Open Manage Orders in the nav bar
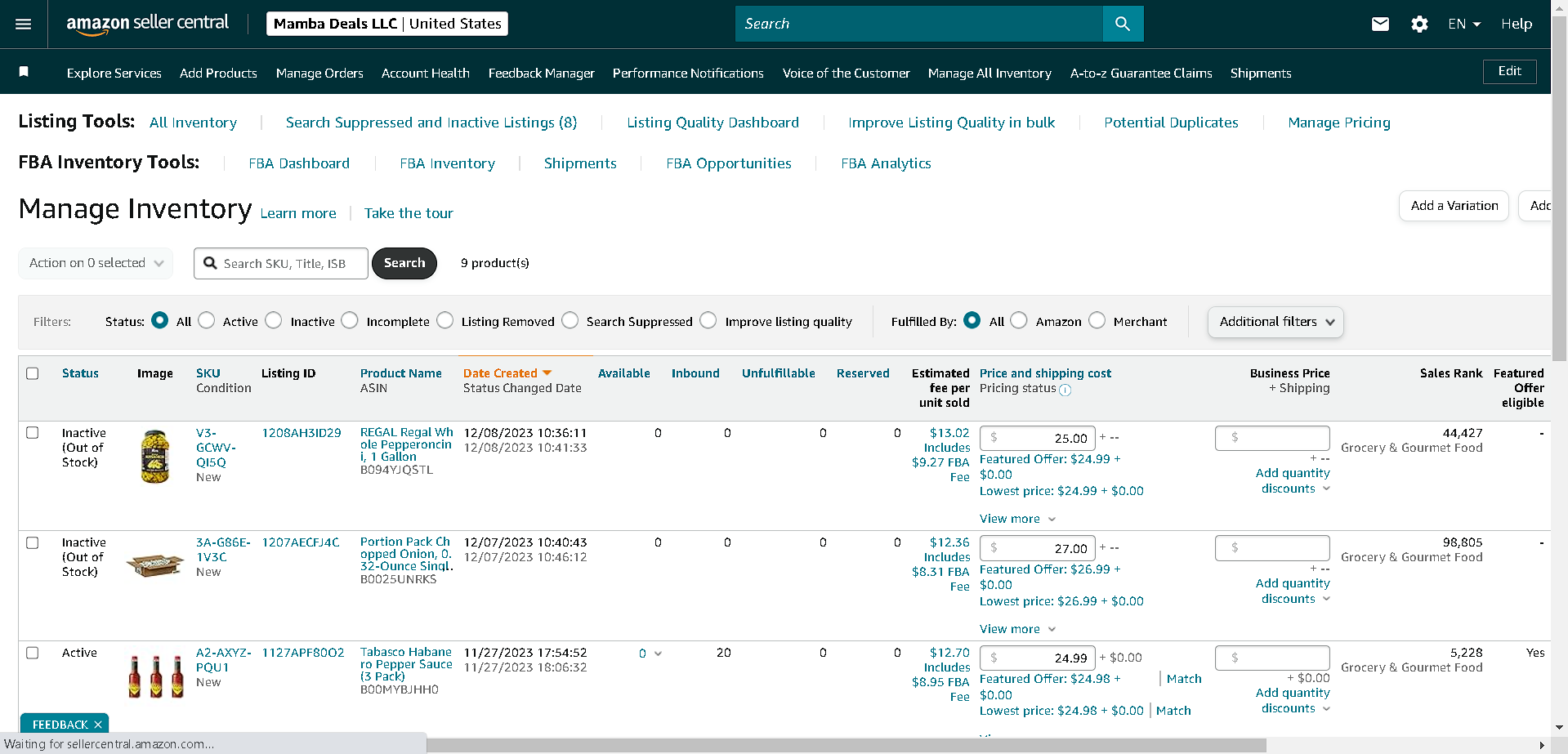 (x=319, y=73)
